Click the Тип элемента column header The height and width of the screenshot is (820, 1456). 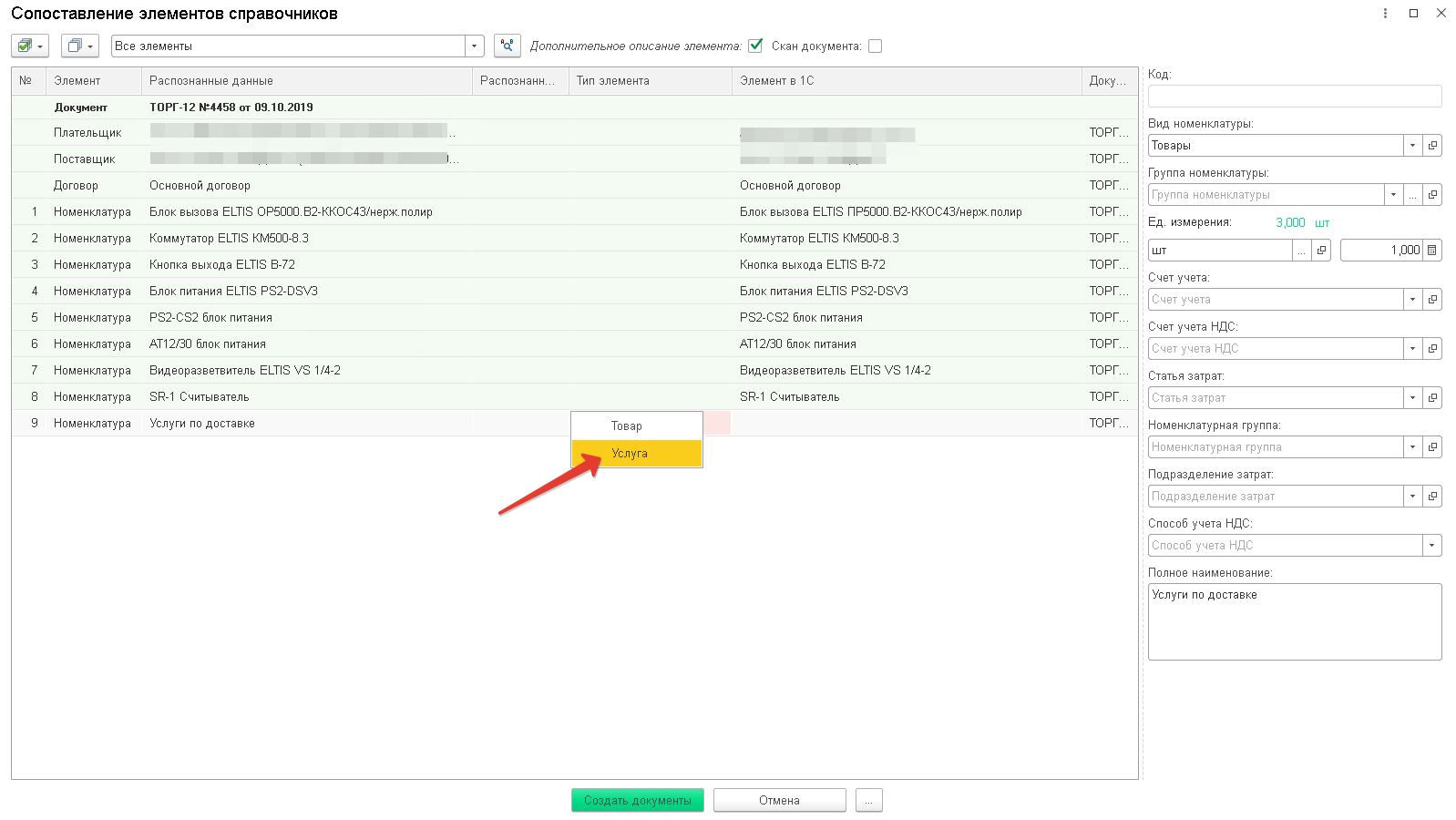651,81
